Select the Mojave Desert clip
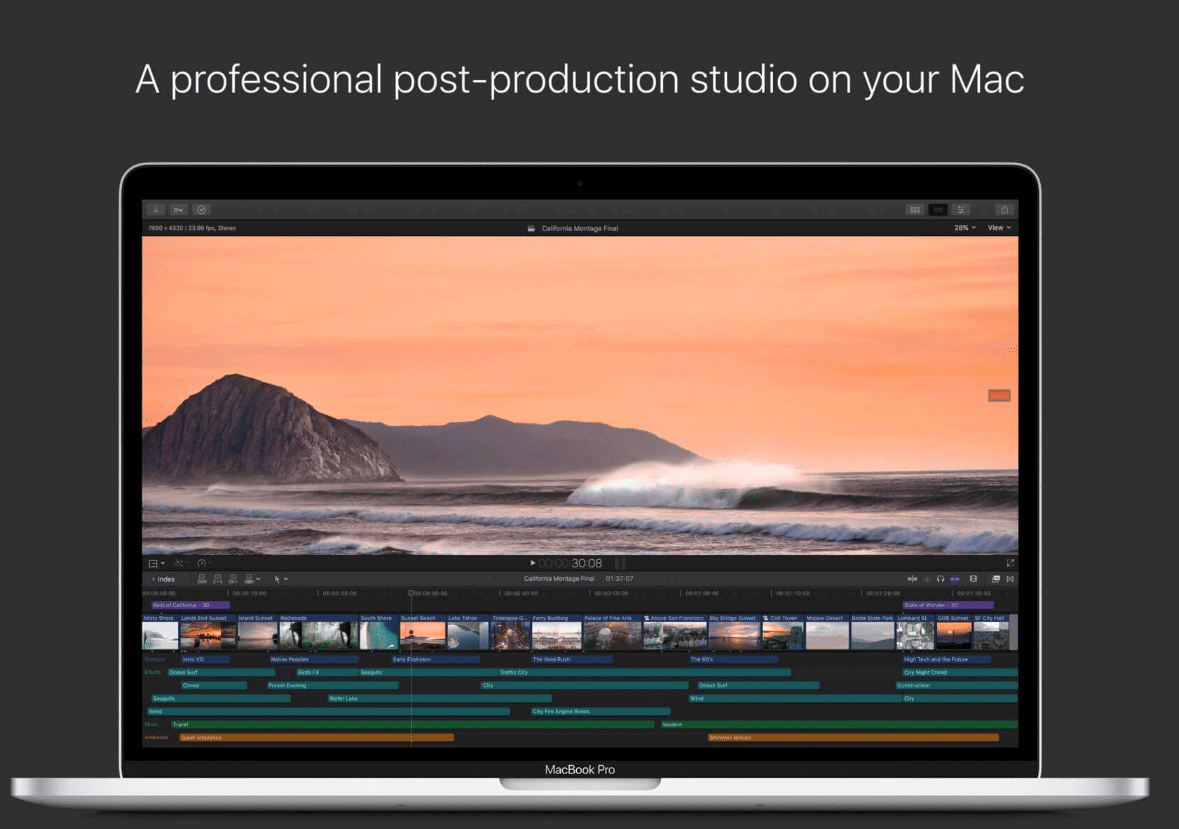Viewport: 1179px width, 829px height. pos(827,631)
